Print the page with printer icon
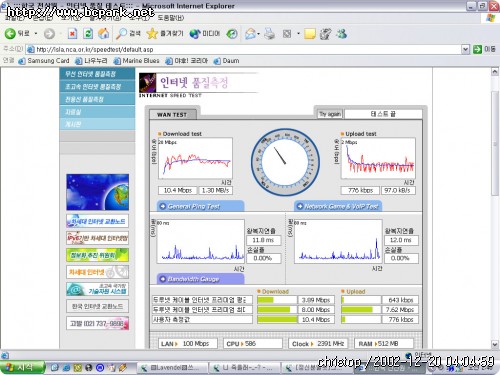The height and width of the screenshot is (375, 500). click(269, 33)
